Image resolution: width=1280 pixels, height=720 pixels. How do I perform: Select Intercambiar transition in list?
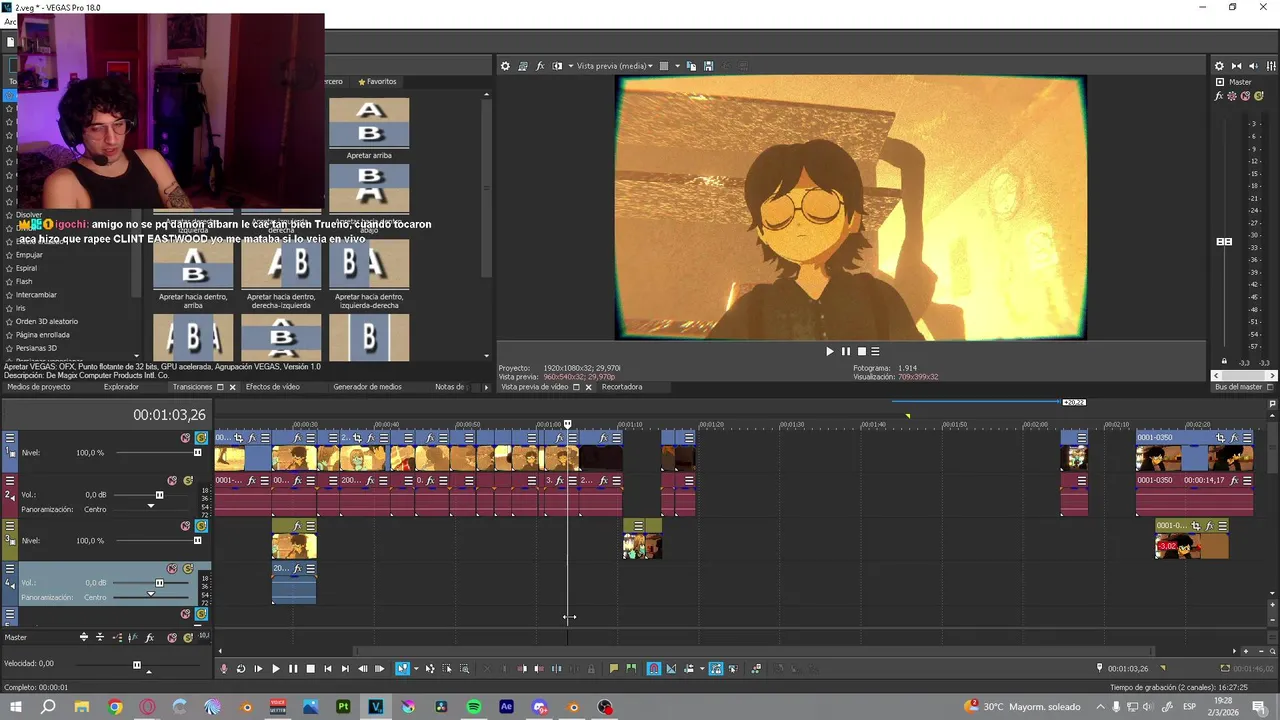36,295
